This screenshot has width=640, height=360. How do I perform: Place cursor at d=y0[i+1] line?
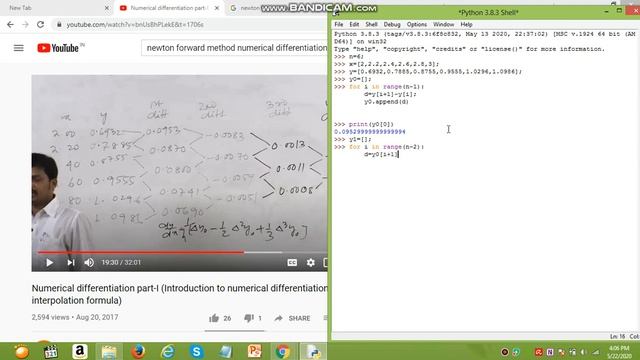click(x=381, y=154)
